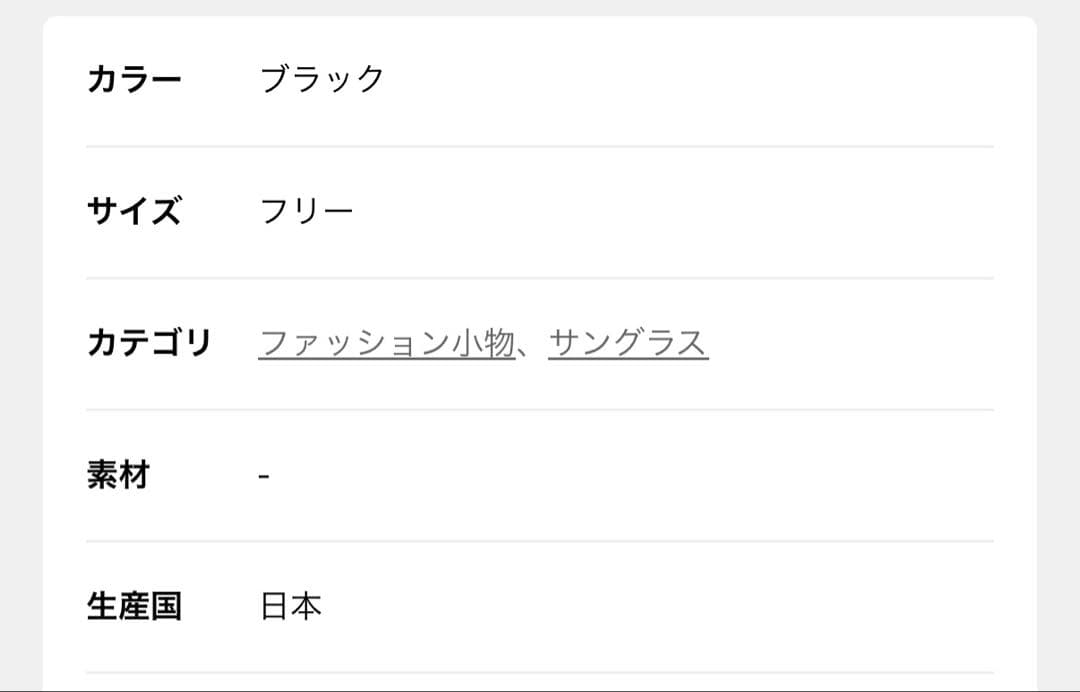Click the card's top-right rounded corner
Viewport: 1080px width, 692px height.
point(1030,23)
